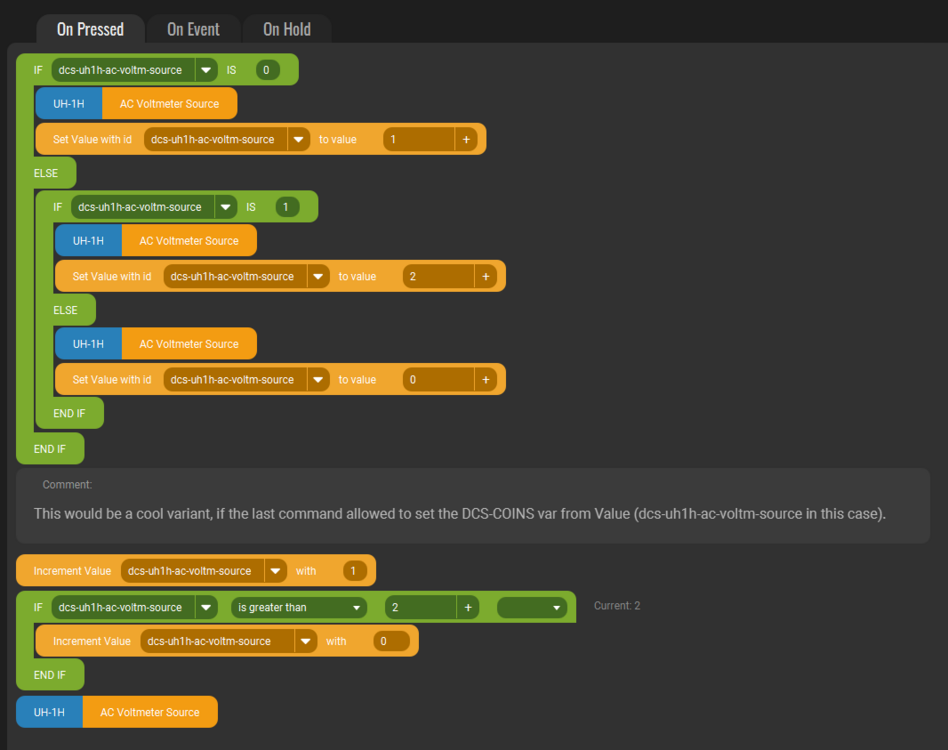Image resolution: width=948 pixels, height=750 pixels.
Task: Click the comment text about DCS-COINS var
Action: point(460,513)
